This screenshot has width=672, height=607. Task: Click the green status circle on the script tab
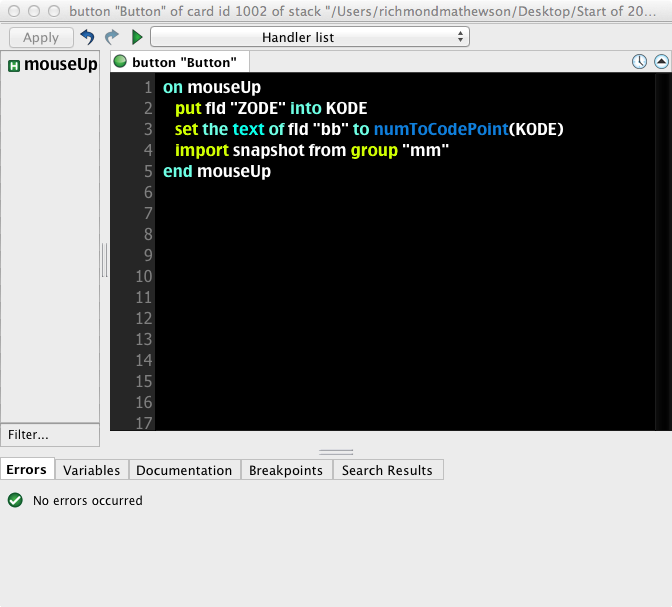[120, 62]
